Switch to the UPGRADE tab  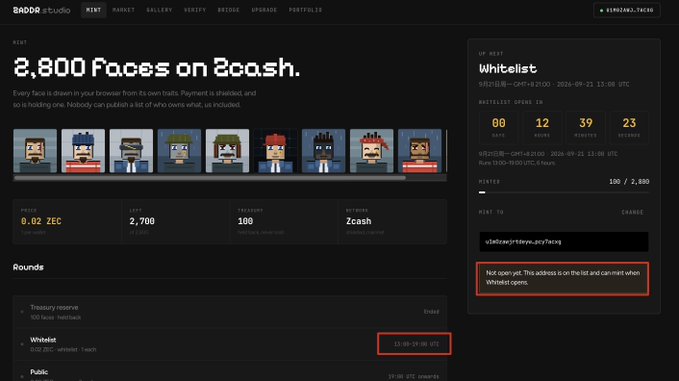[264, 10]
